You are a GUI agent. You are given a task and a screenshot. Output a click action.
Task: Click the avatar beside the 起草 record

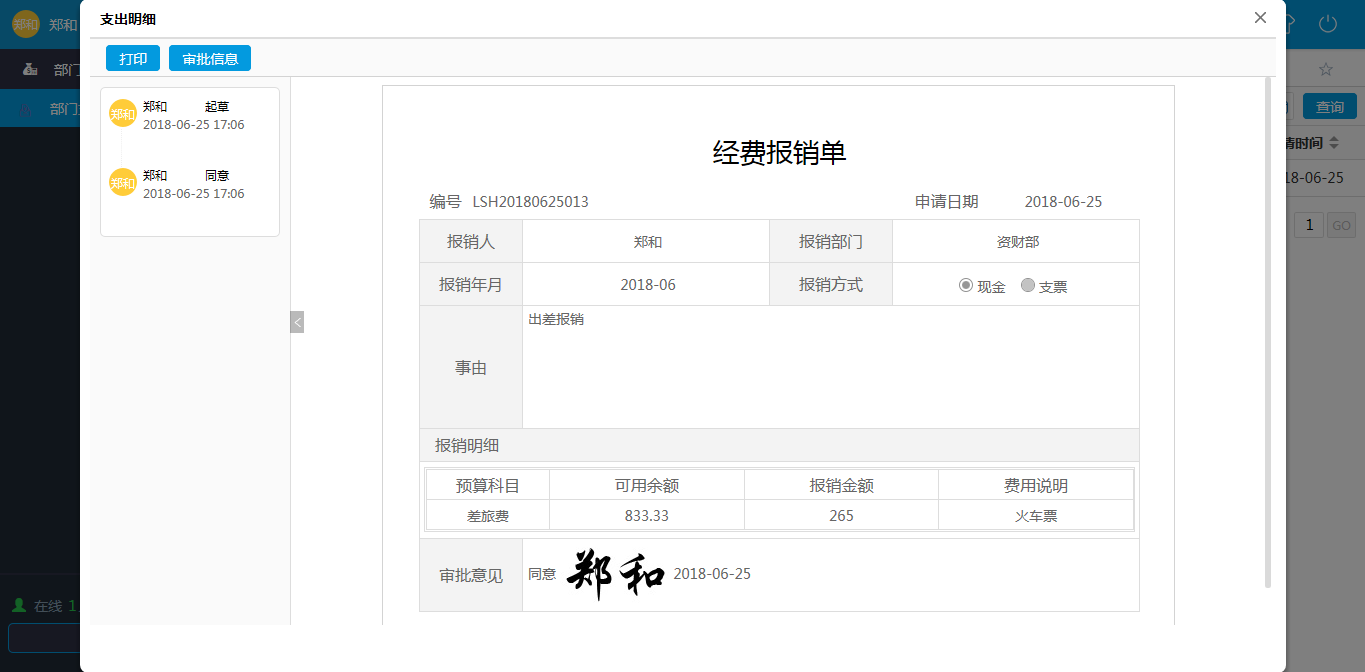coord(122,114)
